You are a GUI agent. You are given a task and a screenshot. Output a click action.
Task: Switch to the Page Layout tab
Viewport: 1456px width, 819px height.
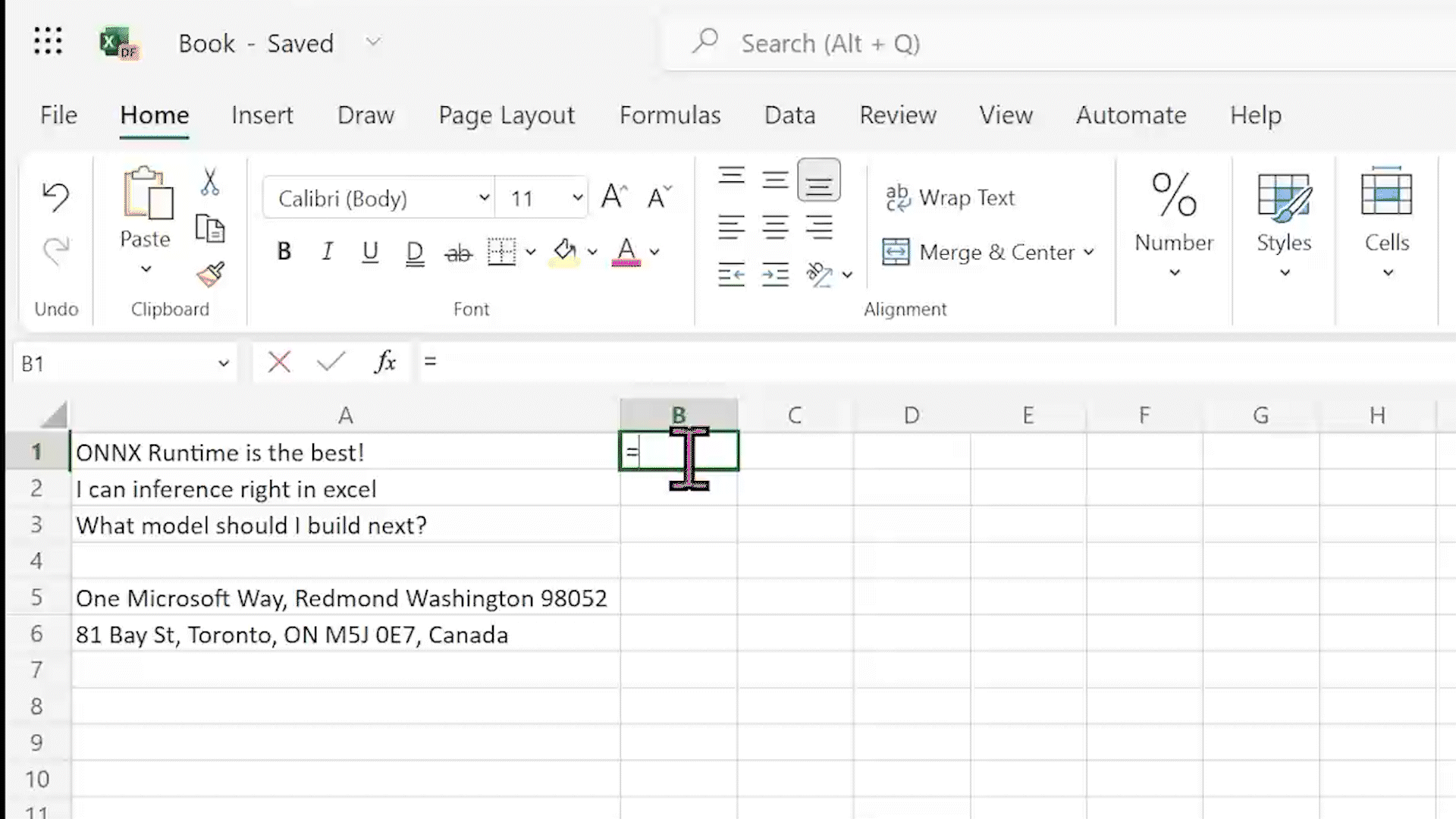click(x=507, y=115)
